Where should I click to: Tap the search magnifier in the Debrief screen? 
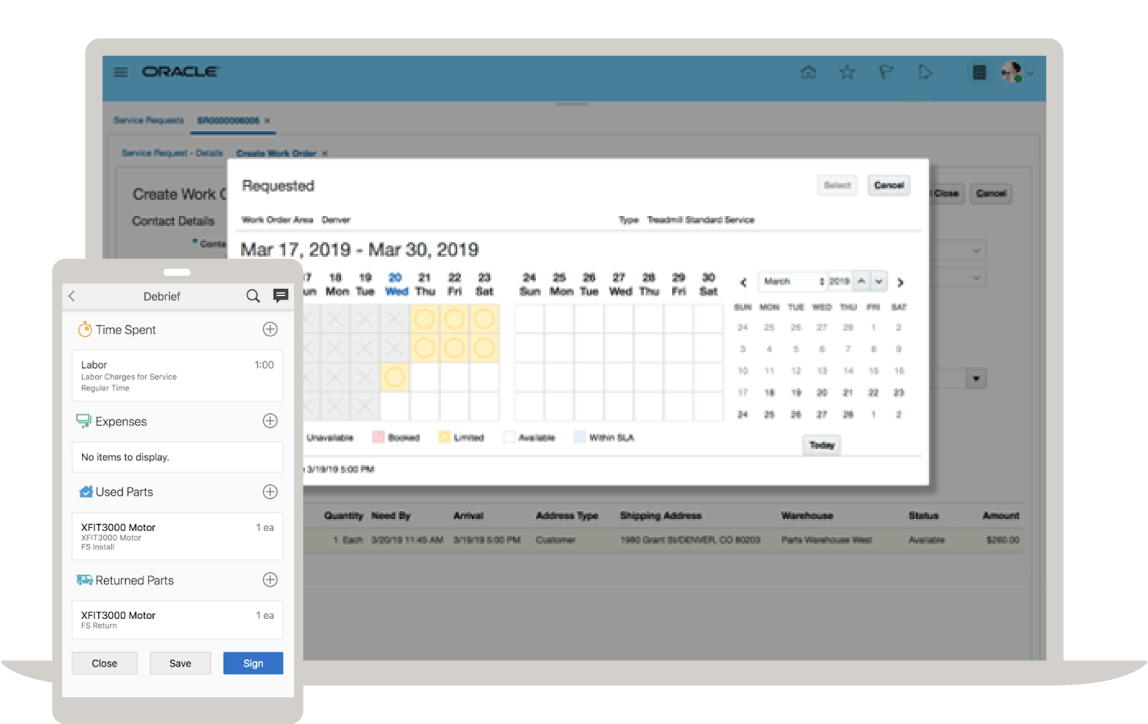pyautogui.click(x=253, y=296)
